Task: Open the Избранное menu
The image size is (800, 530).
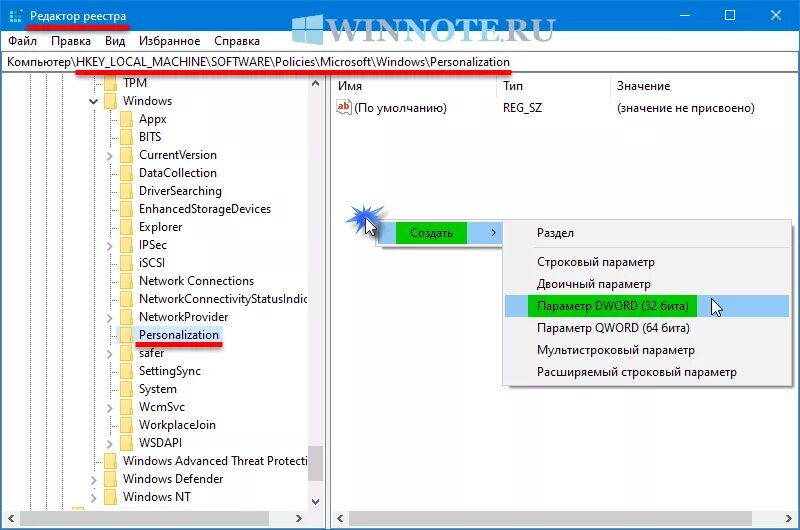Action: (169, 41)
